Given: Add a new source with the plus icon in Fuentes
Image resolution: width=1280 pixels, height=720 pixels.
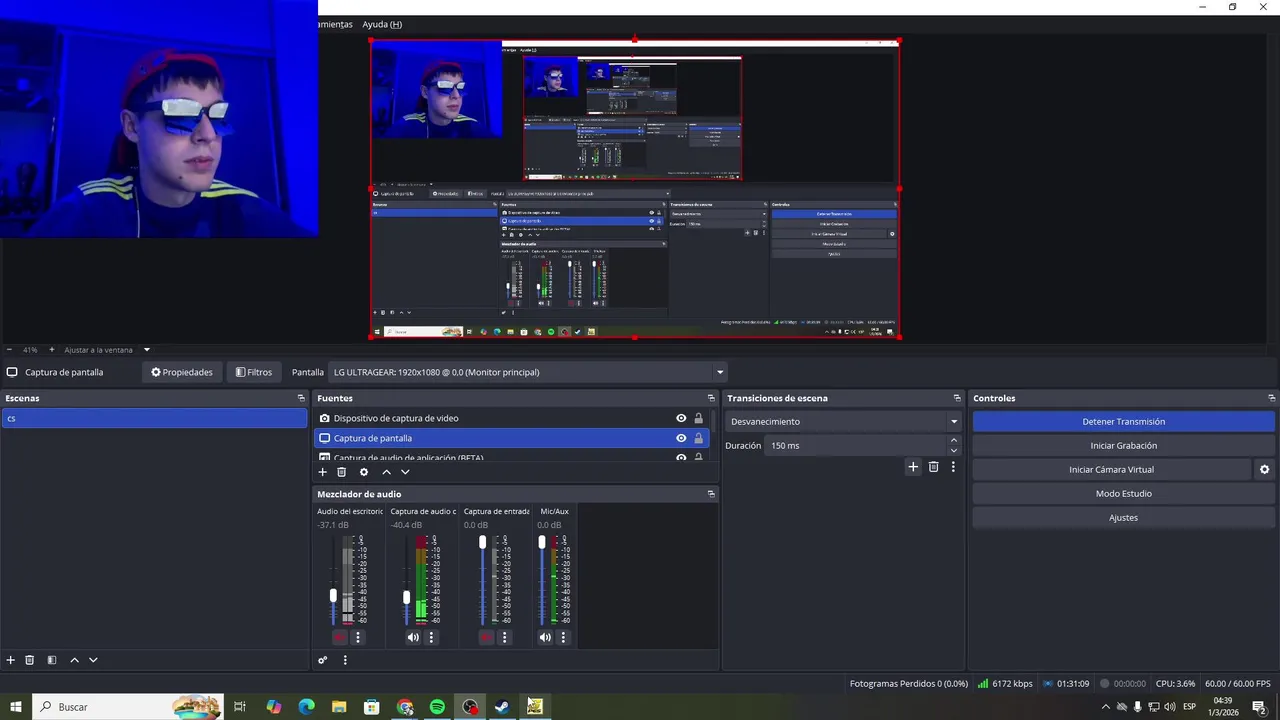Looking at the screenshot, I should [x=322, y=472].
